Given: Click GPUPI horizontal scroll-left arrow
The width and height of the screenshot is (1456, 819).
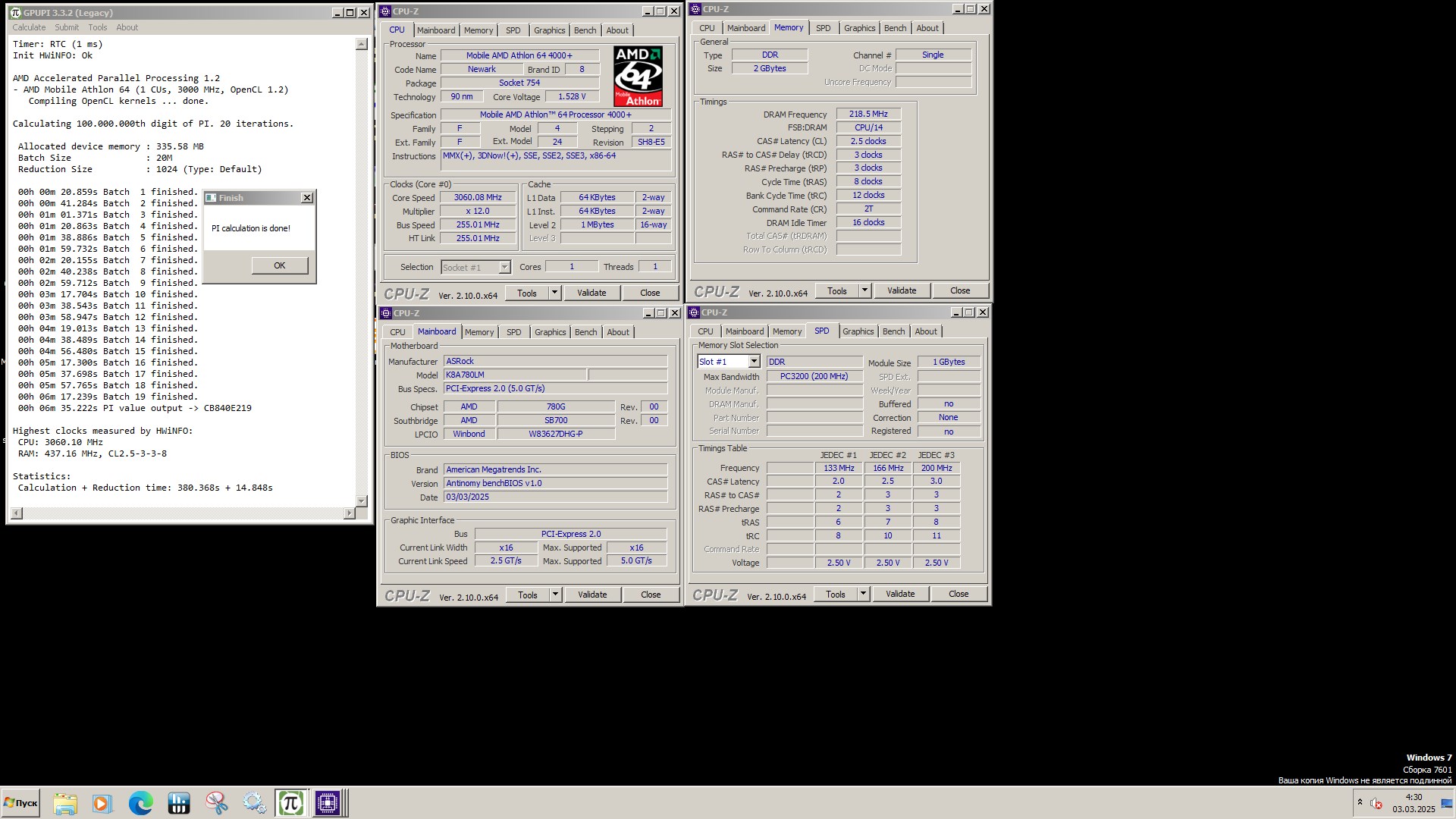Looking at the screenshot, I should click(x=17, y=513).
